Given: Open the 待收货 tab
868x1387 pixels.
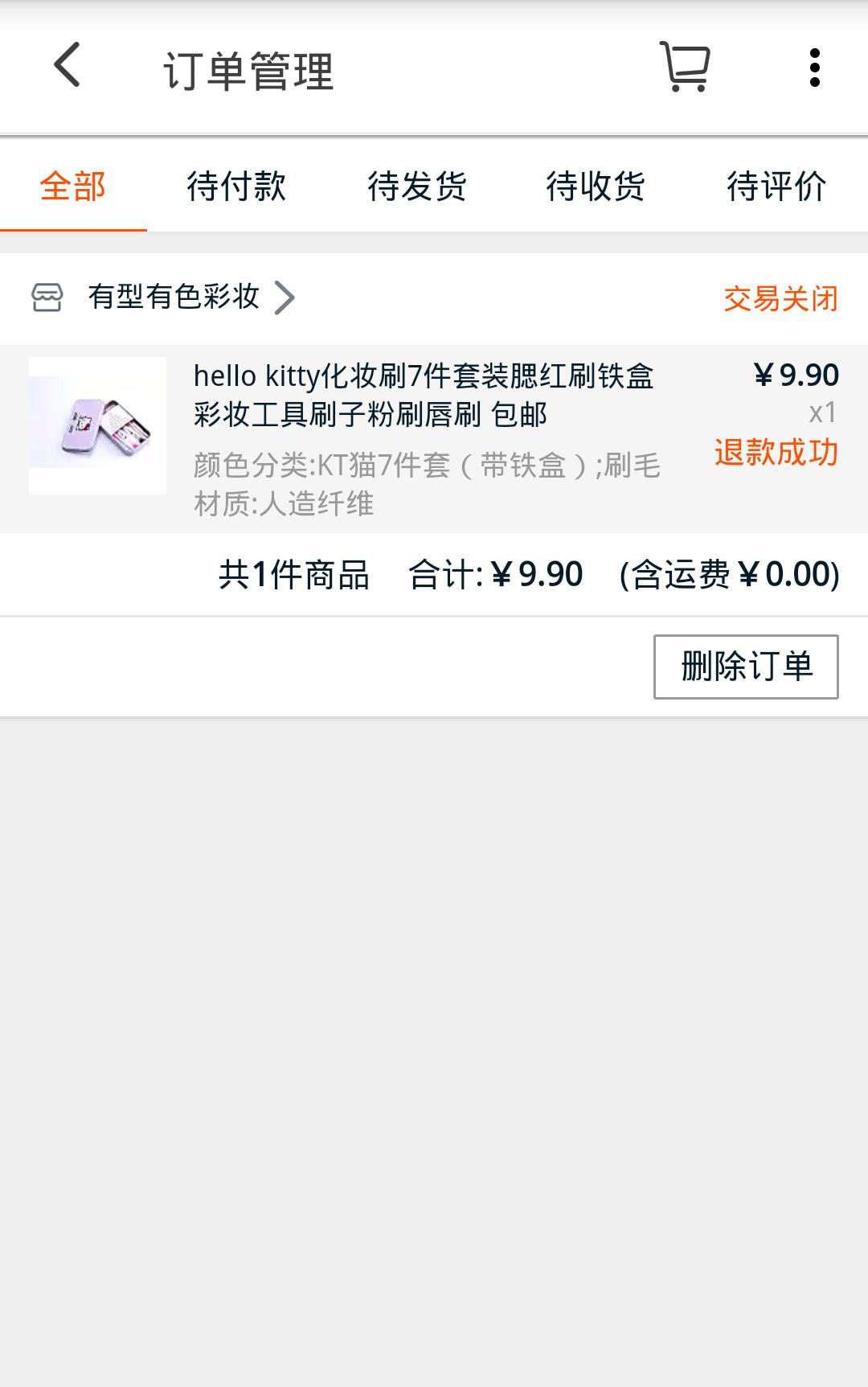Looking at the screenshot, I should coord(596,187).
